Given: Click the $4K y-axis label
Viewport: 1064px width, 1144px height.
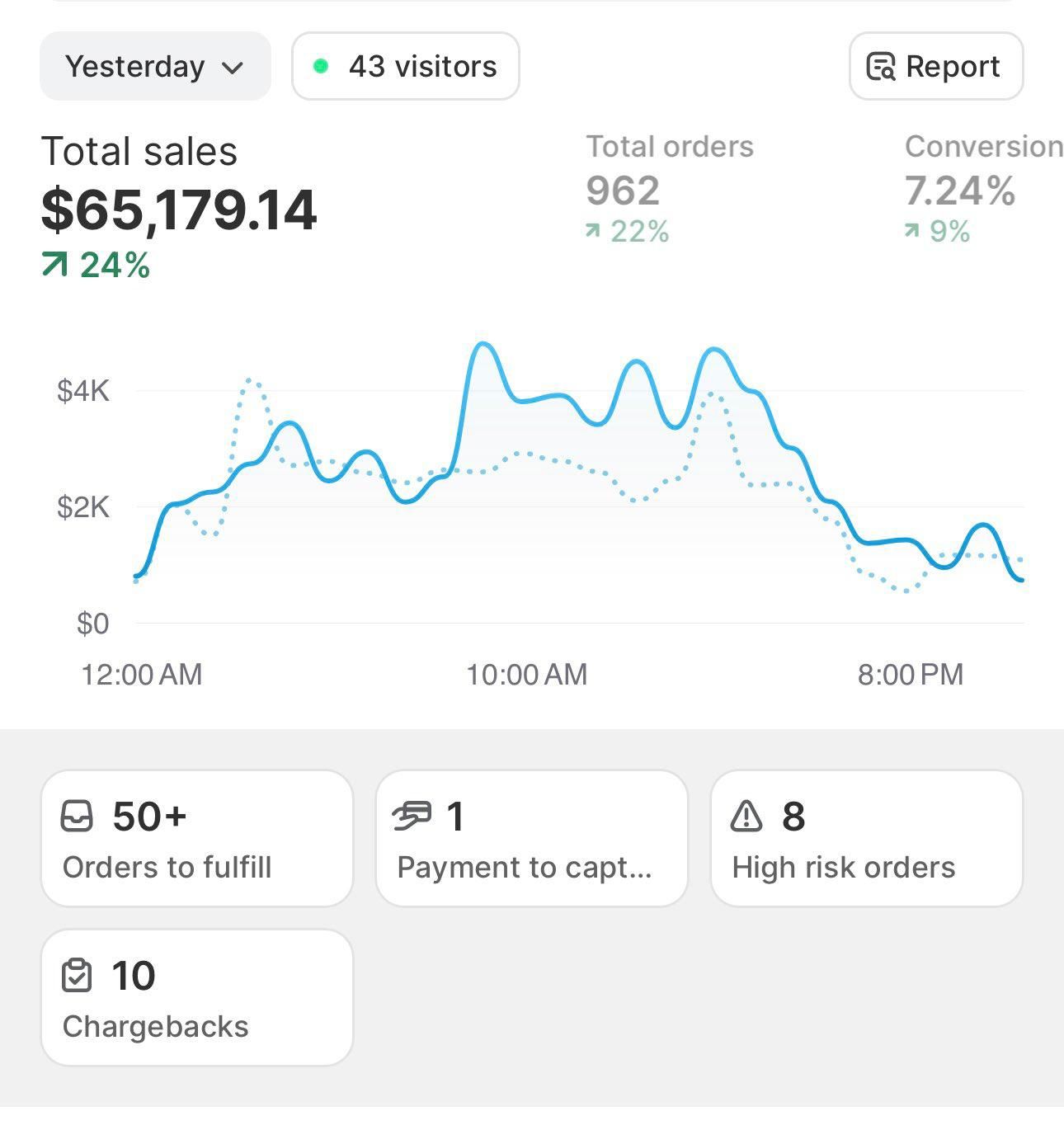Looking at the screenshot, I should [83, 390].
